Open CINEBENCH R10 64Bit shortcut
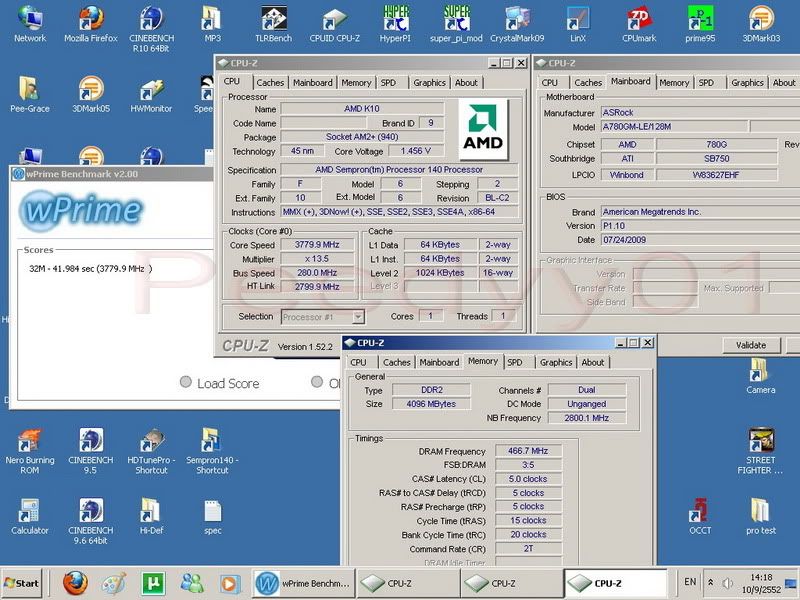 pos(152,28)
